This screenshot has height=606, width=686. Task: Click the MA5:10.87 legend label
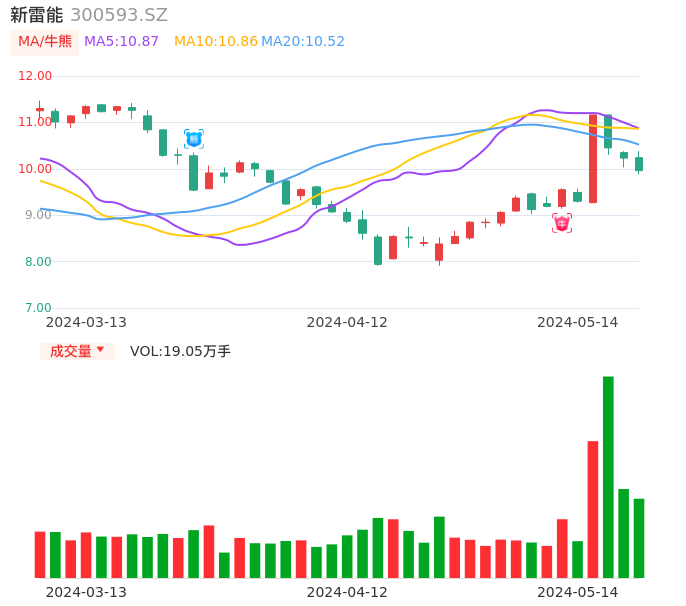click(x=121, y=42)
